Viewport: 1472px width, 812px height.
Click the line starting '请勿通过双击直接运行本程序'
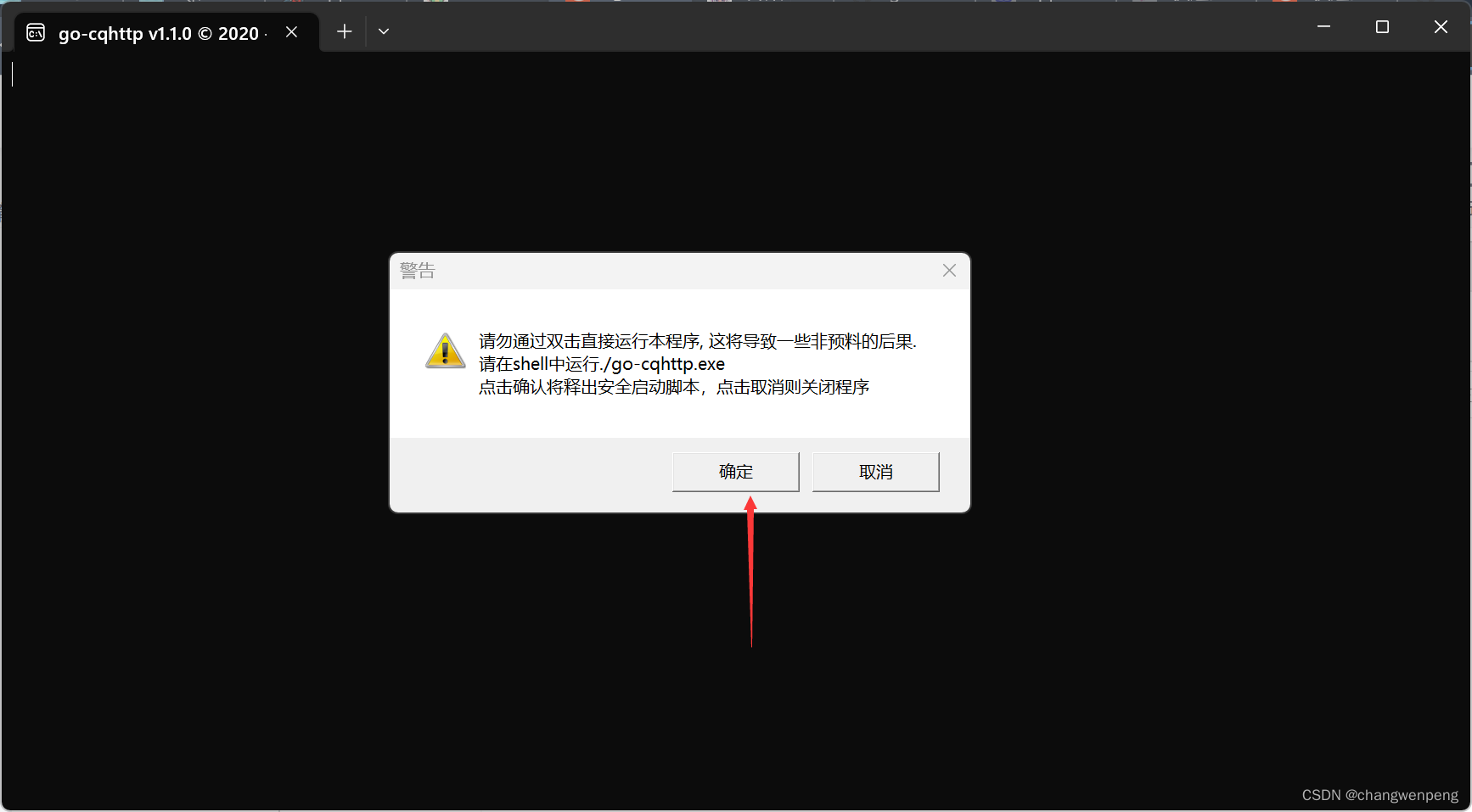(x=698, y=341)
